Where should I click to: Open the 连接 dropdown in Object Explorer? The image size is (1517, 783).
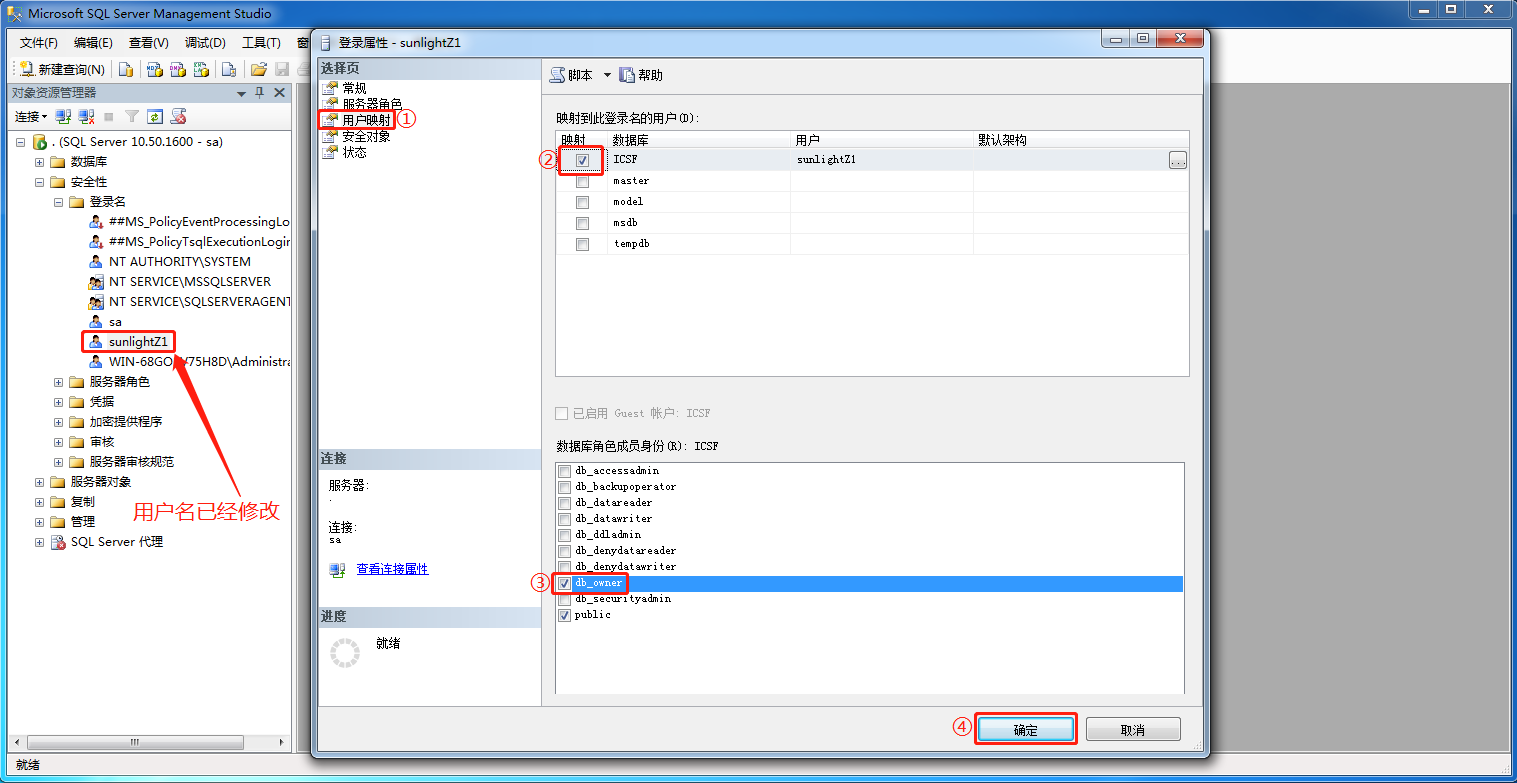[x=31, y=117]
